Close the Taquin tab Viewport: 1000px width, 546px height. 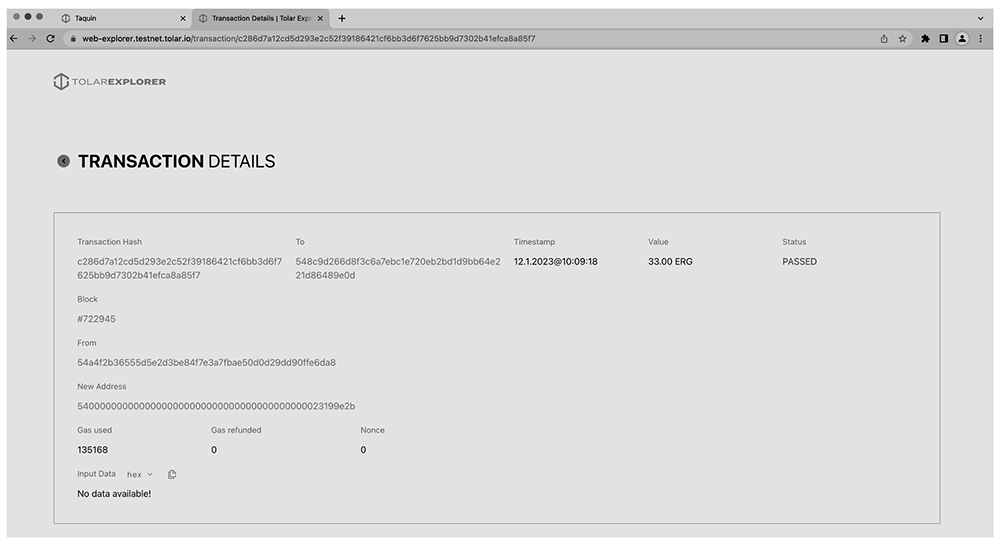coord(183,18)
